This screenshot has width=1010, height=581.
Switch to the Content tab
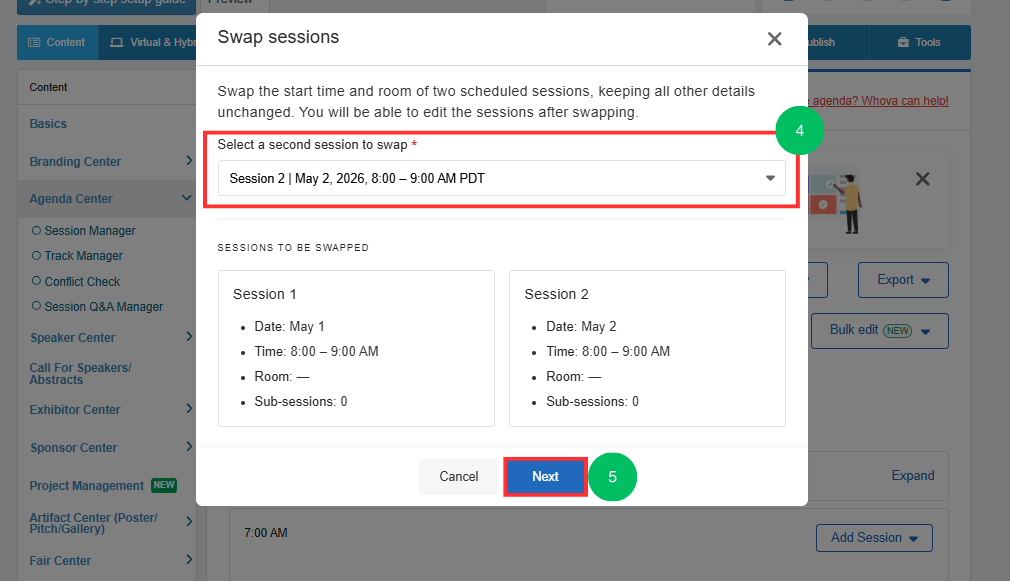[57, 43]
